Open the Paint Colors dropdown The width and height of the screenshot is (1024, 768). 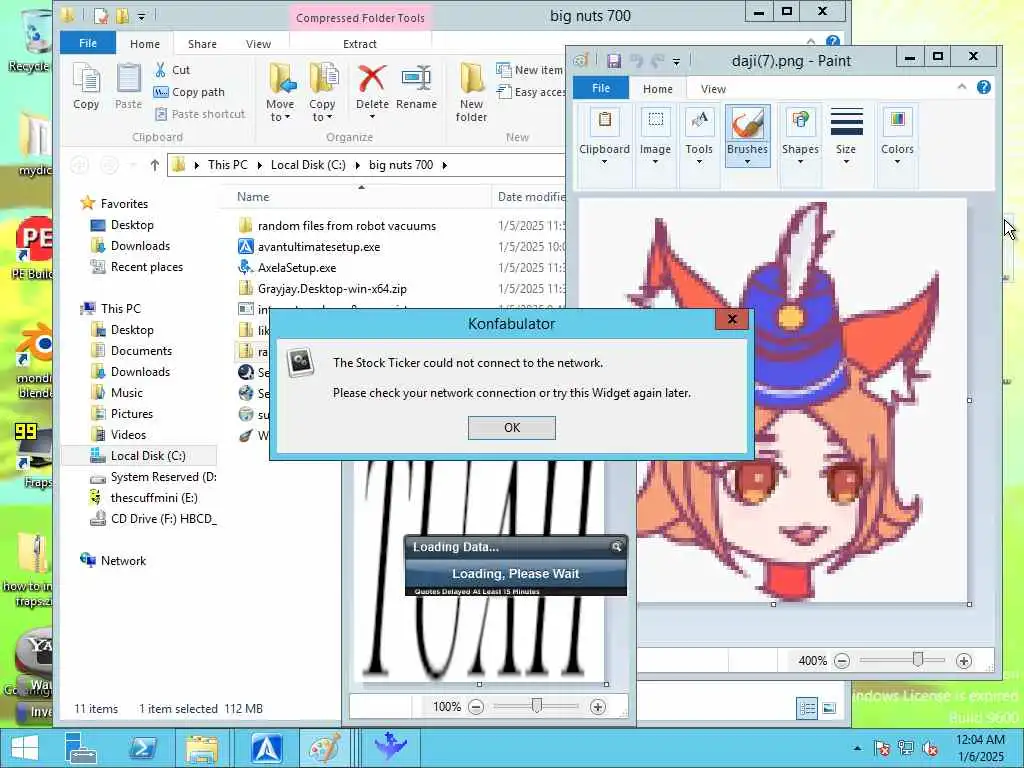pyautogui.click(x=897, y=162)
